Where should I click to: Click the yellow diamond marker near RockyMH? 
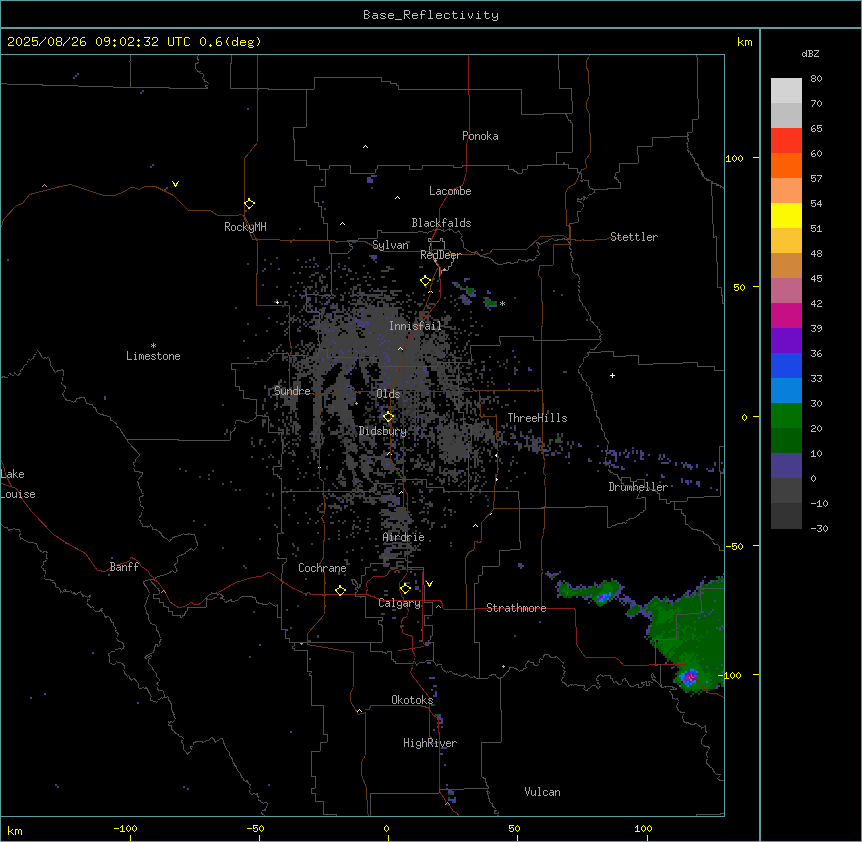pos(250,204)
